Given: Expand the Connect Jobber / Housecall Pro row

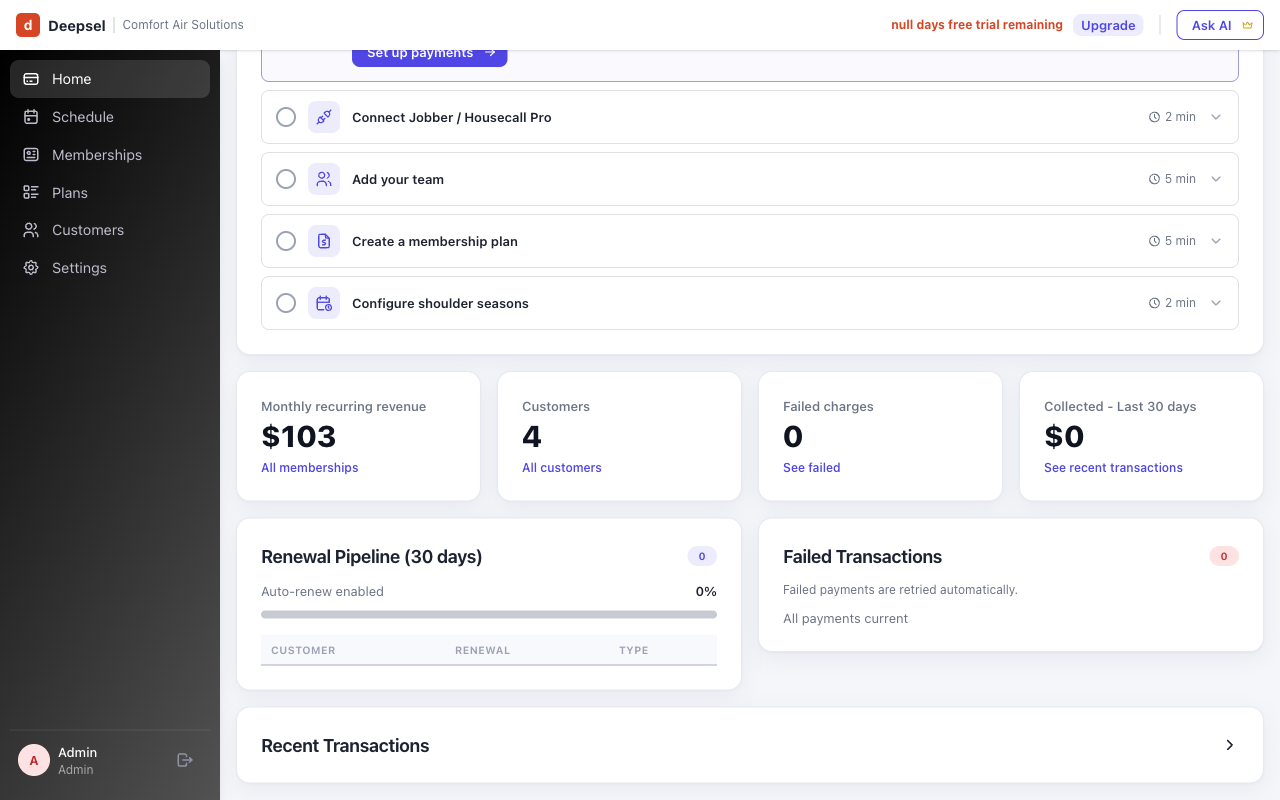Looking at the screenshot, I should tap(1216, 117).
